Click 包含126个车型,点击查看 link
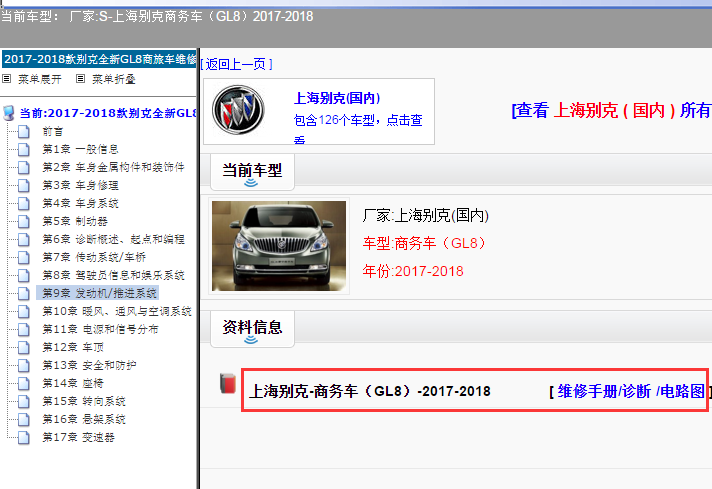Viewport: 712px width, 489px height. point(358,128)
